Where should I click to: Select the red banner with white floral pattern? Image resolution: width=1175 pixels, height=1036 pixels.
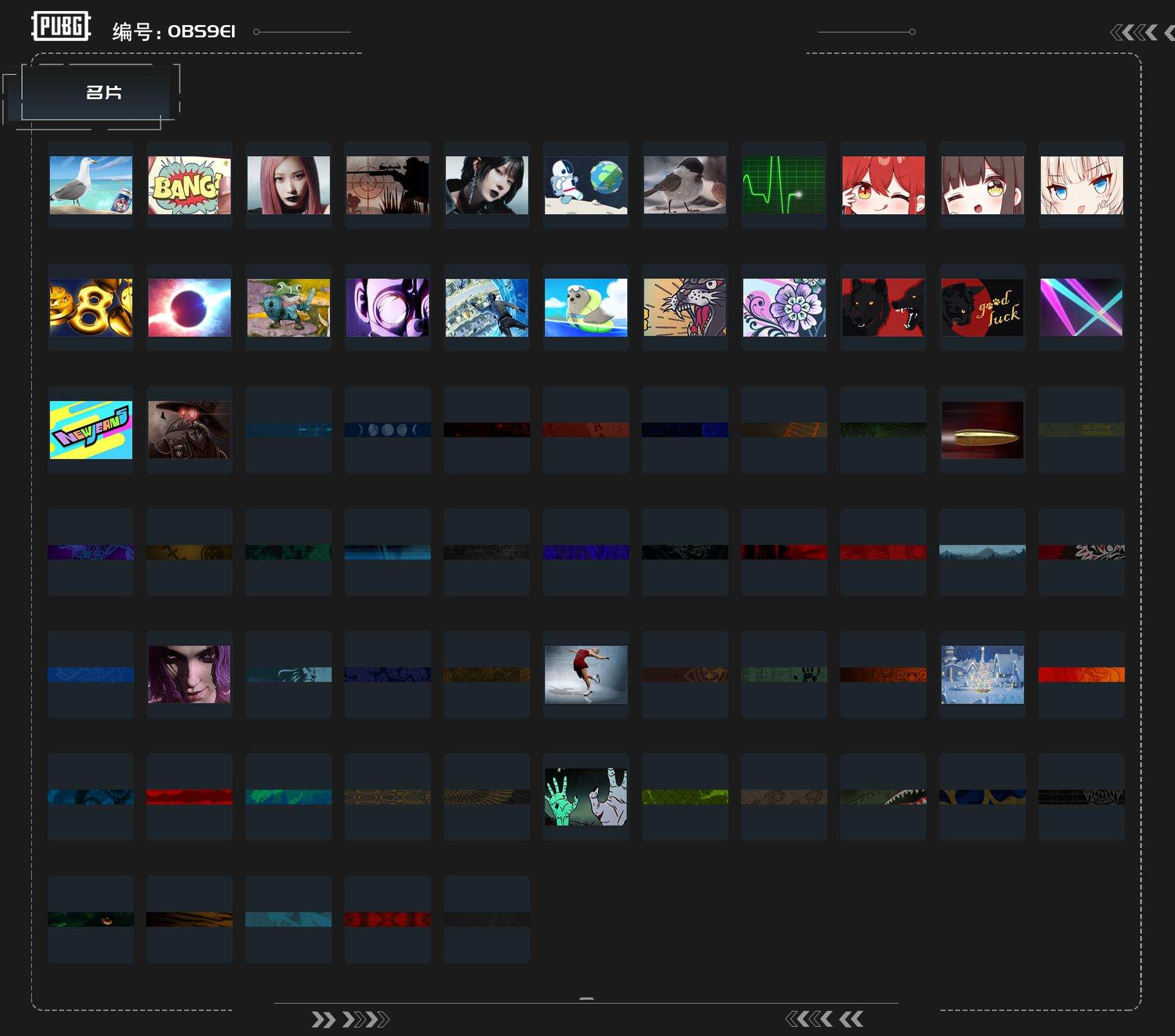pos(1081,552)
